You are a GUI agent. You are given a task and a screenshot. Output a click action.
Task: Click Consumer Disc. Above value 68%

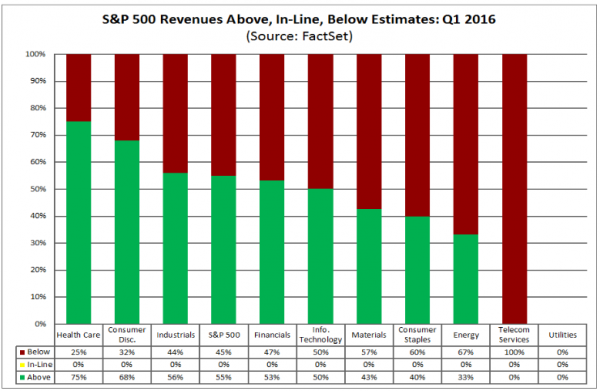click(x=127, y=377)
